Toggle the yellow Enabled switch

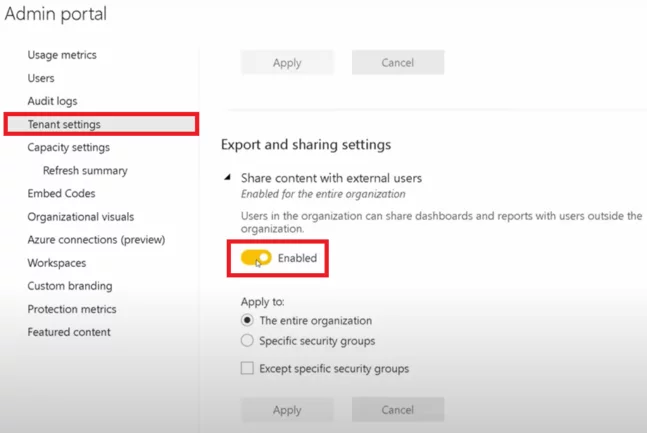click(256, 258)
